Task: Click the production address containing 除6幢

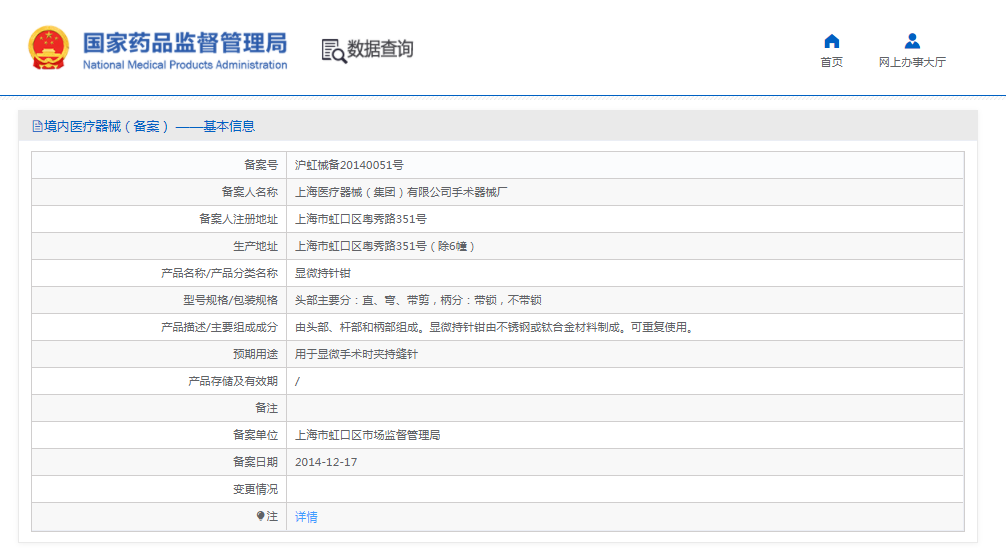Action: pos(385,246)
